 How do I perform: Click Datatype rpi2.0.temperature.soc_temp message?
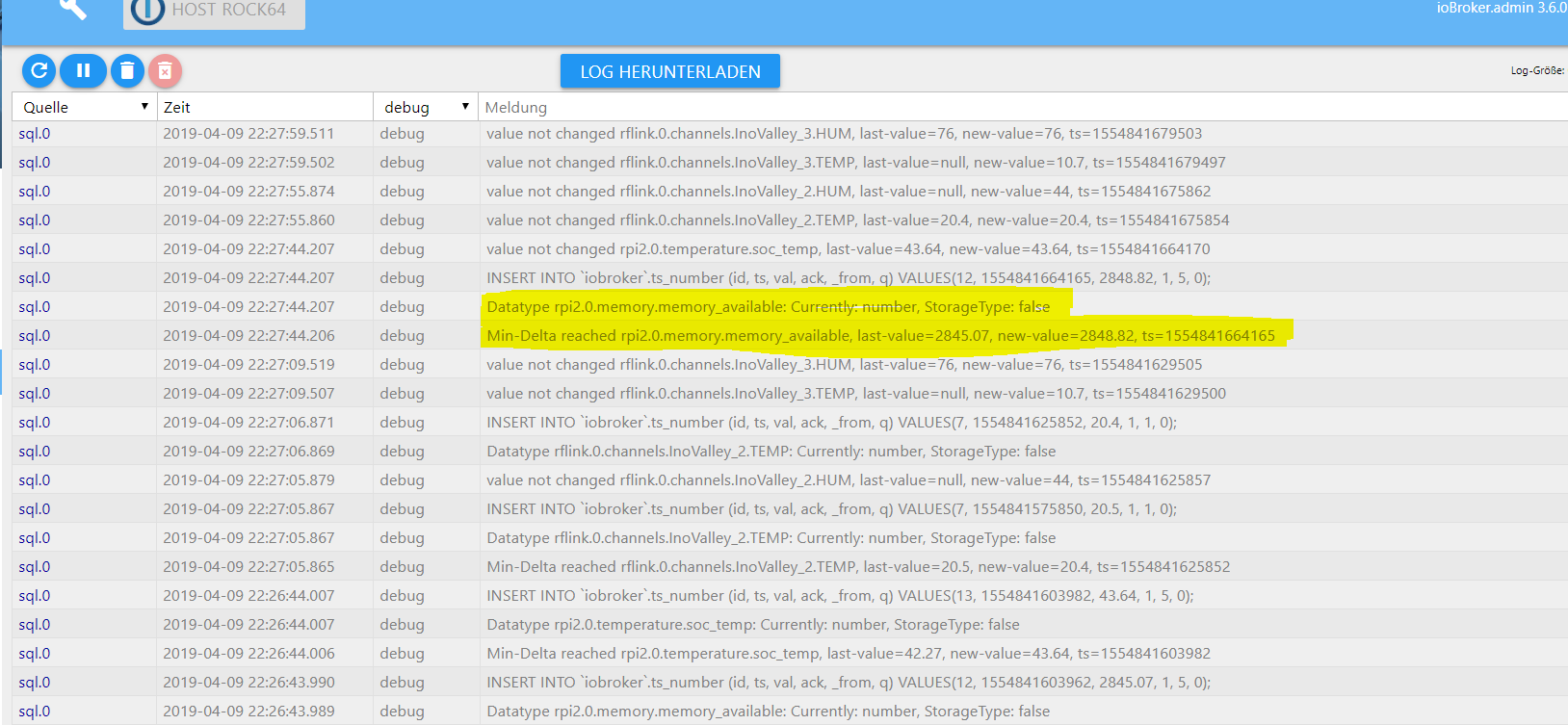coord(753,625)
